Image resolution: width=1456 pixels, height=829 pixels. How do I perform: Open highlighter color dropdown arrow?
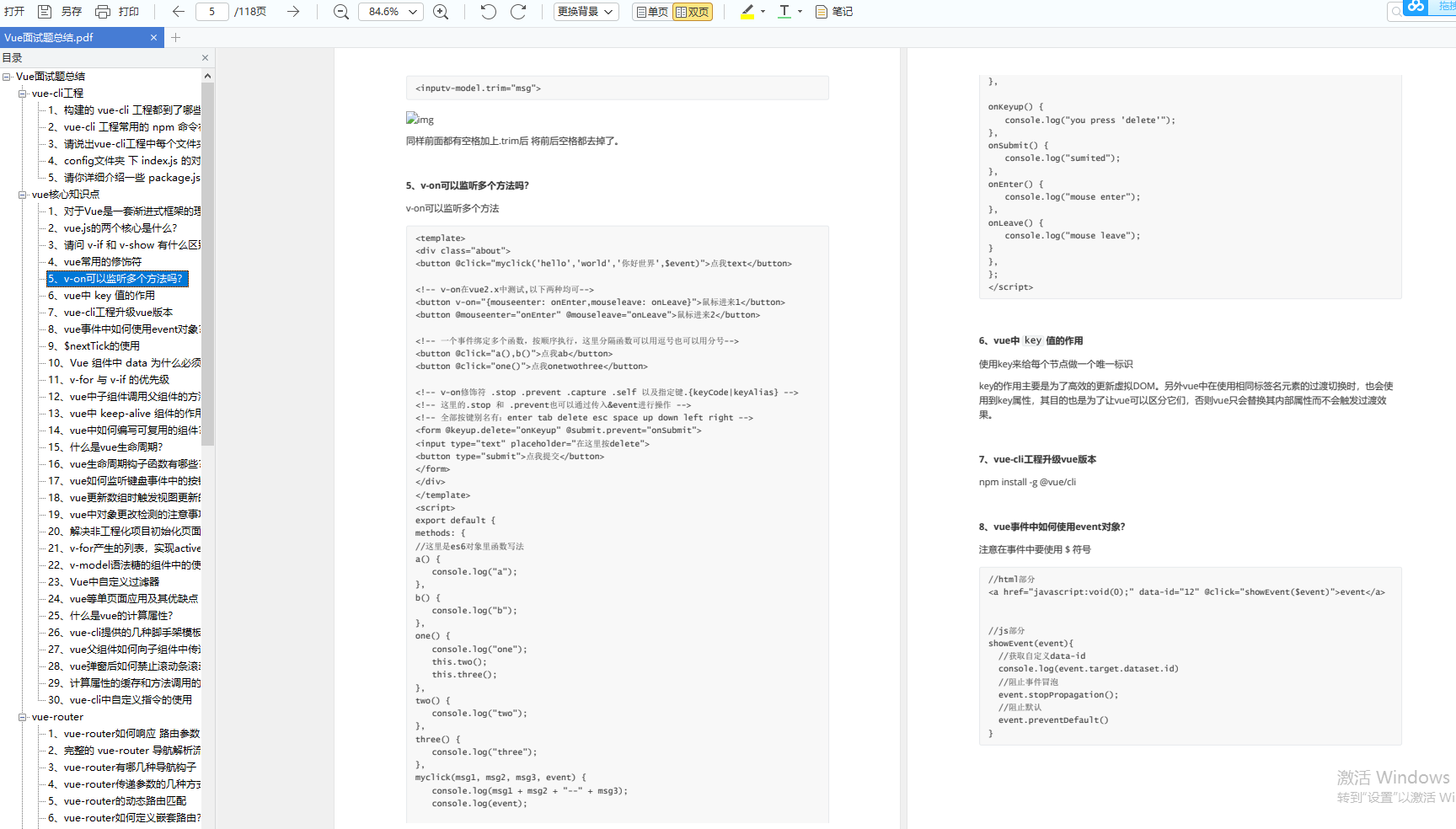[x=763, y=12]
